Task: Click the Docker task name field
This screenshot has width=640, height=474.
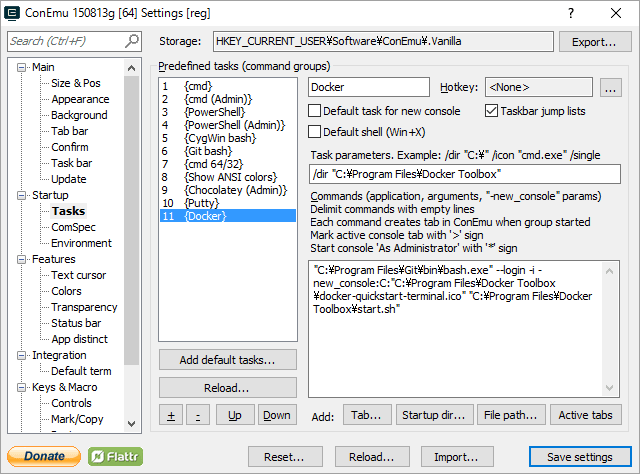Action: (x=369, y=87)
